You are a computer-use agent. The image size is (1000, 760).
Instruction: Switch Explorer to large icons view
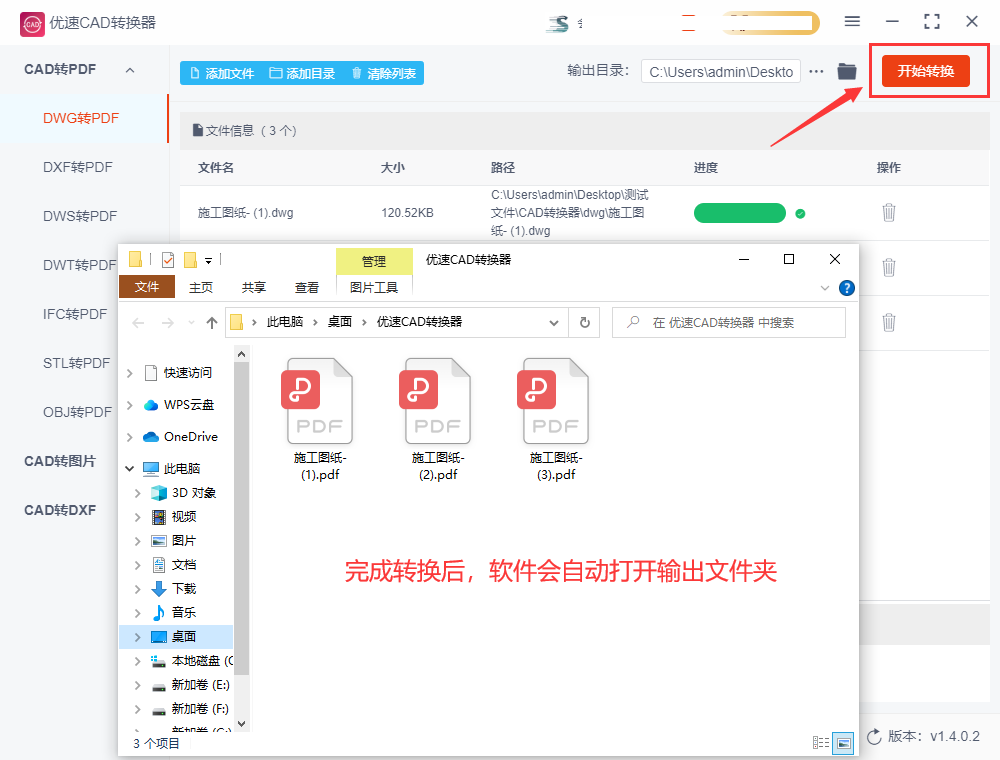[x=843, y=743]
